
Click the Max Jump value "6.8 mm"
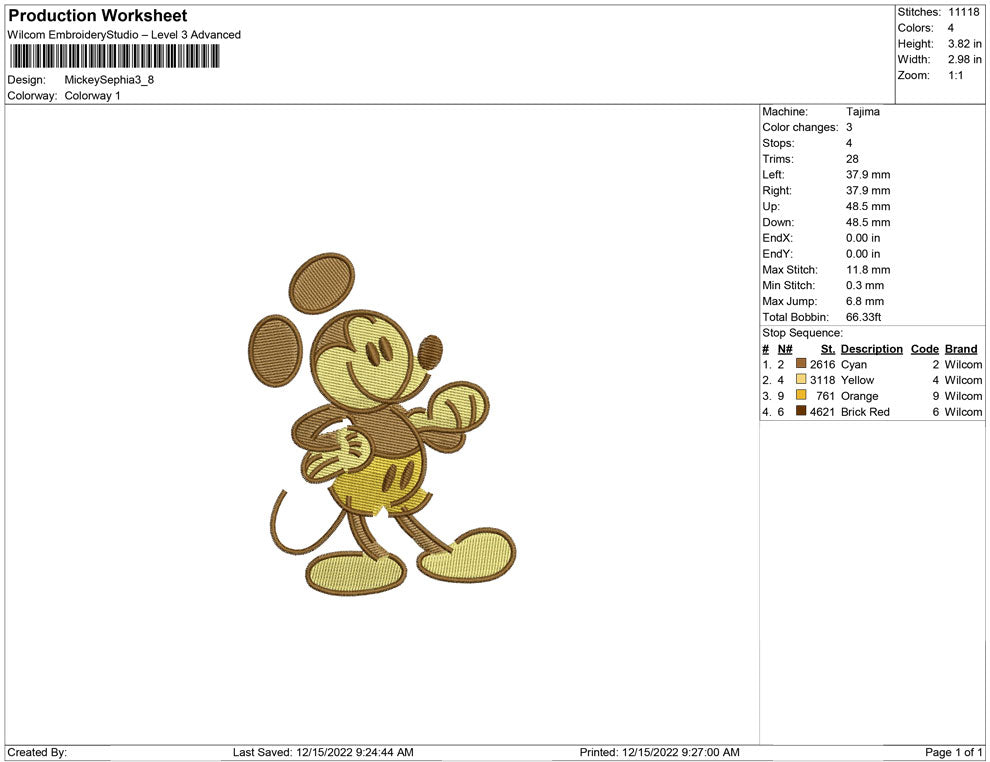pyautogui.click(x=865, y=301)
